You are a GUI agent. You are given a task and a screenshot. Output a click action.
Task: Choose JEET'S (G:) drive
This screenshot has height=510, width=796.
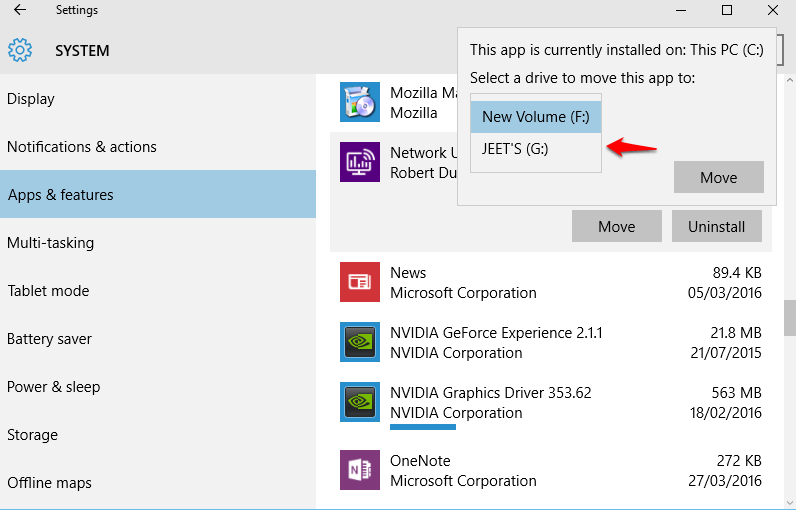(x=536, y=149)
